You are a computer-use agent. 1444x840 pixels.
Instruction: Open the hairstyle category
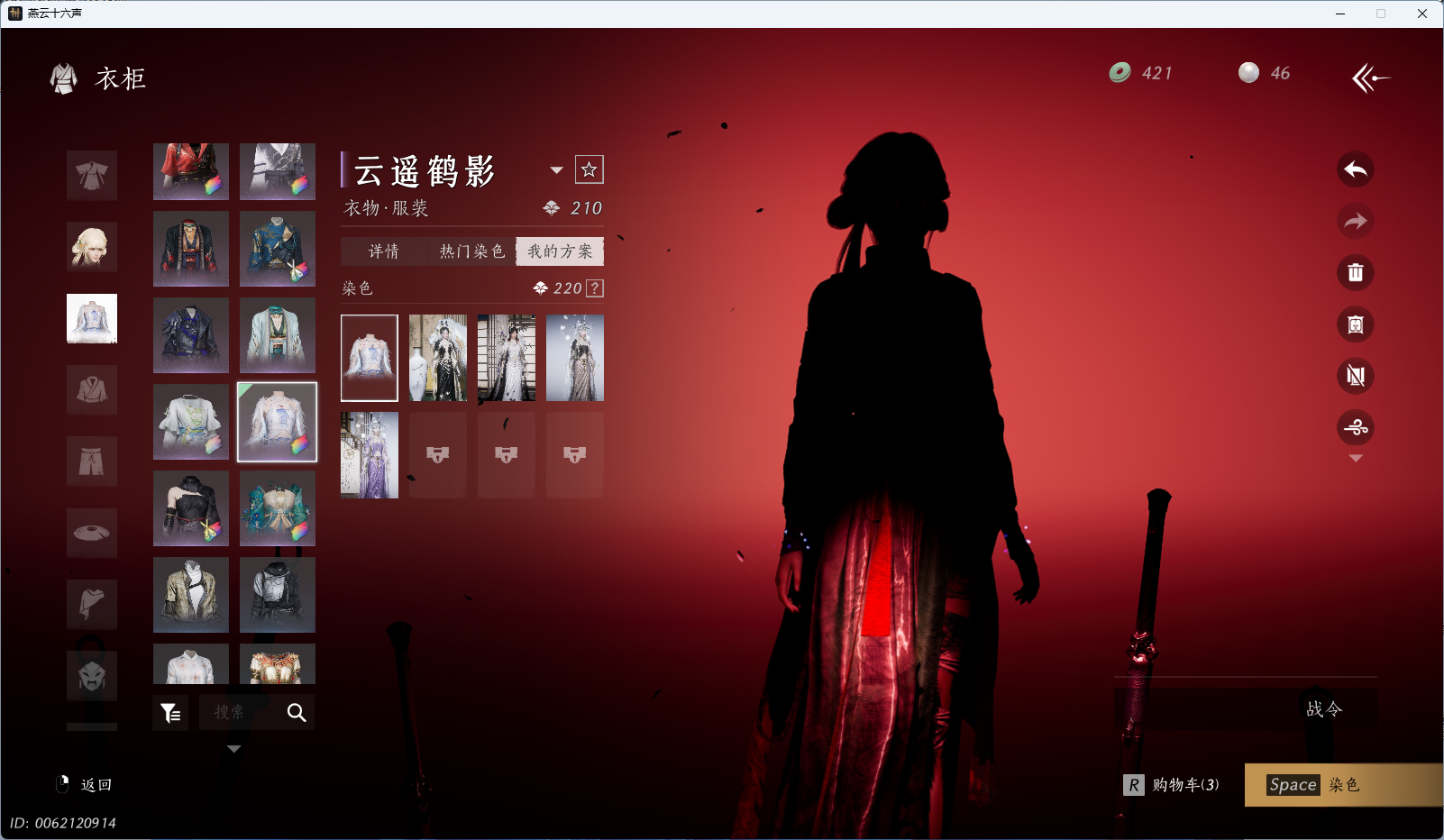point(91,247)
